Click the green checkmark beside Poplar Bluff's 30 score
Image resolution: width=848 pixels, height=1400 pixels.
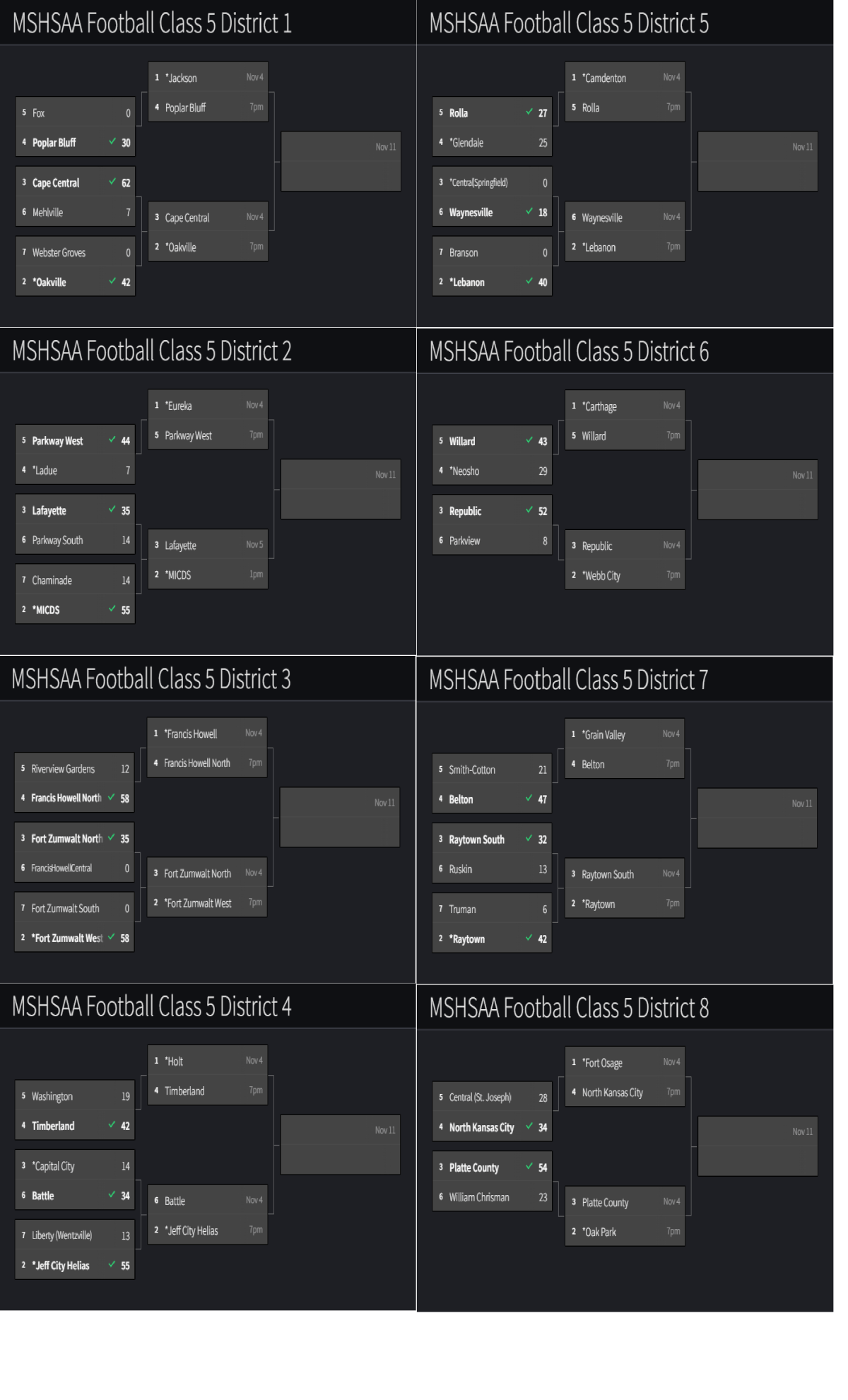click(112, 141)
